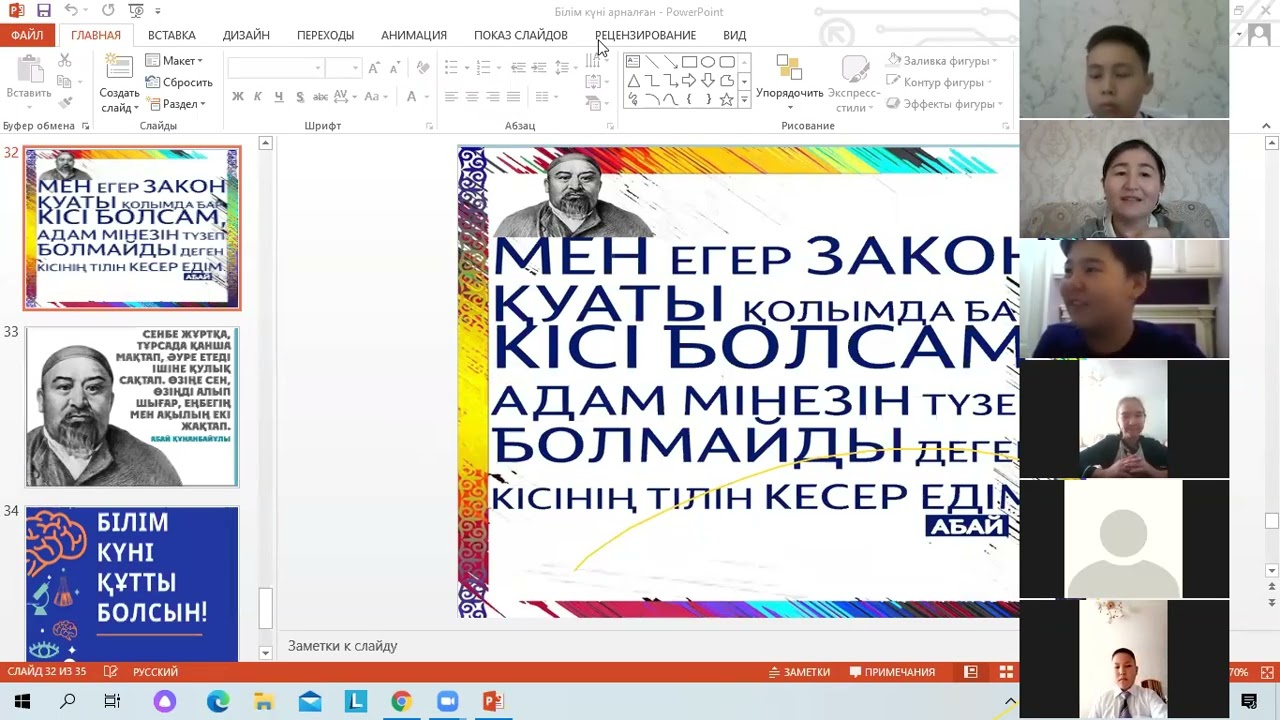
Task: Save the presentation with the floppy disk icon
Action: [43, 11]
